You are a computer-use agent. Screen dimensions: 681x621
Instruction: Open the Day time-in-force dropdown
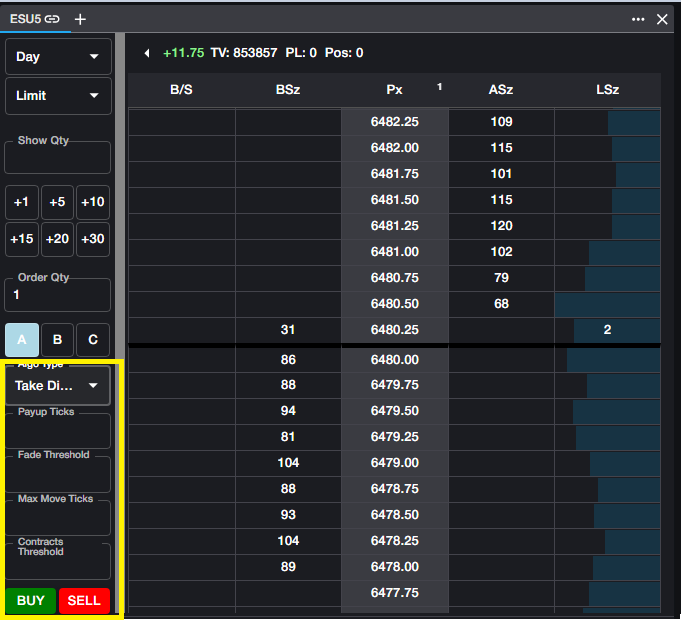(58, 57)
